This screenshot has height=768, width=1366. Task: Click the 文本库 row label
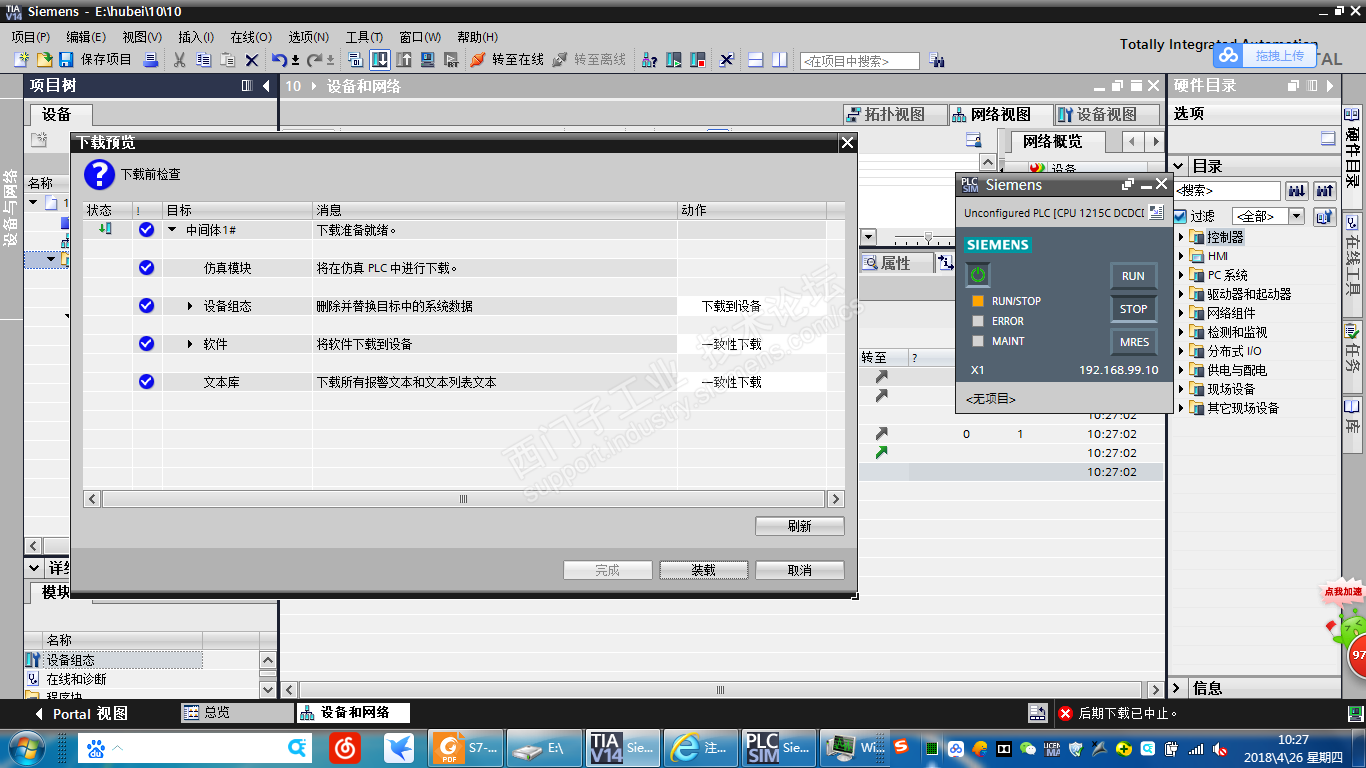click(x=222, y=382)
